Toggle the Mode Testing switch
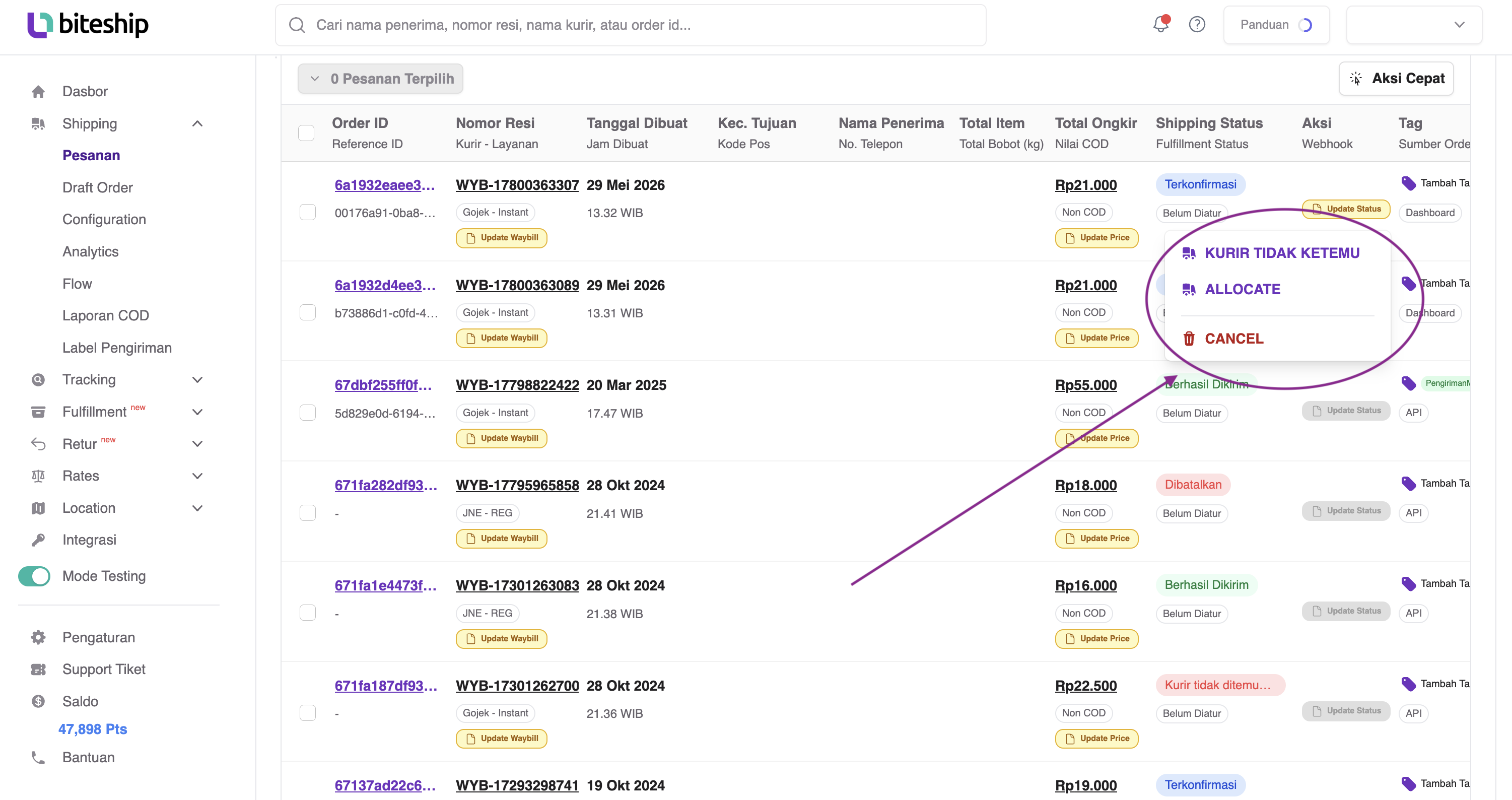This screenshot has width=1512, height=800. (34, 576)
